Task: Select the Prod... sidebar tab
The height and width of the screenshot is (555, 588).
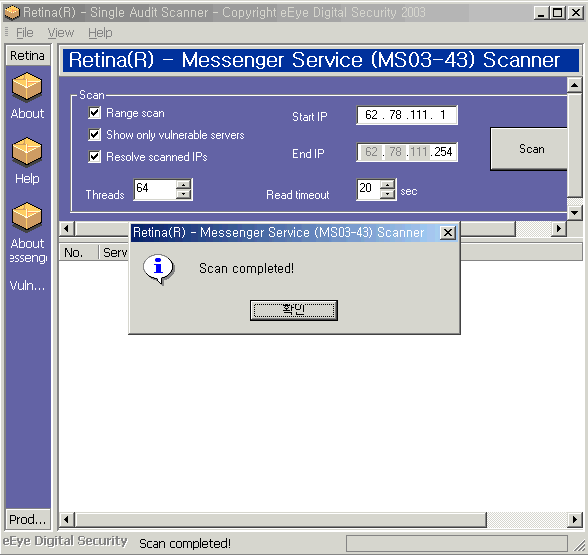Action: coord(28,520)
